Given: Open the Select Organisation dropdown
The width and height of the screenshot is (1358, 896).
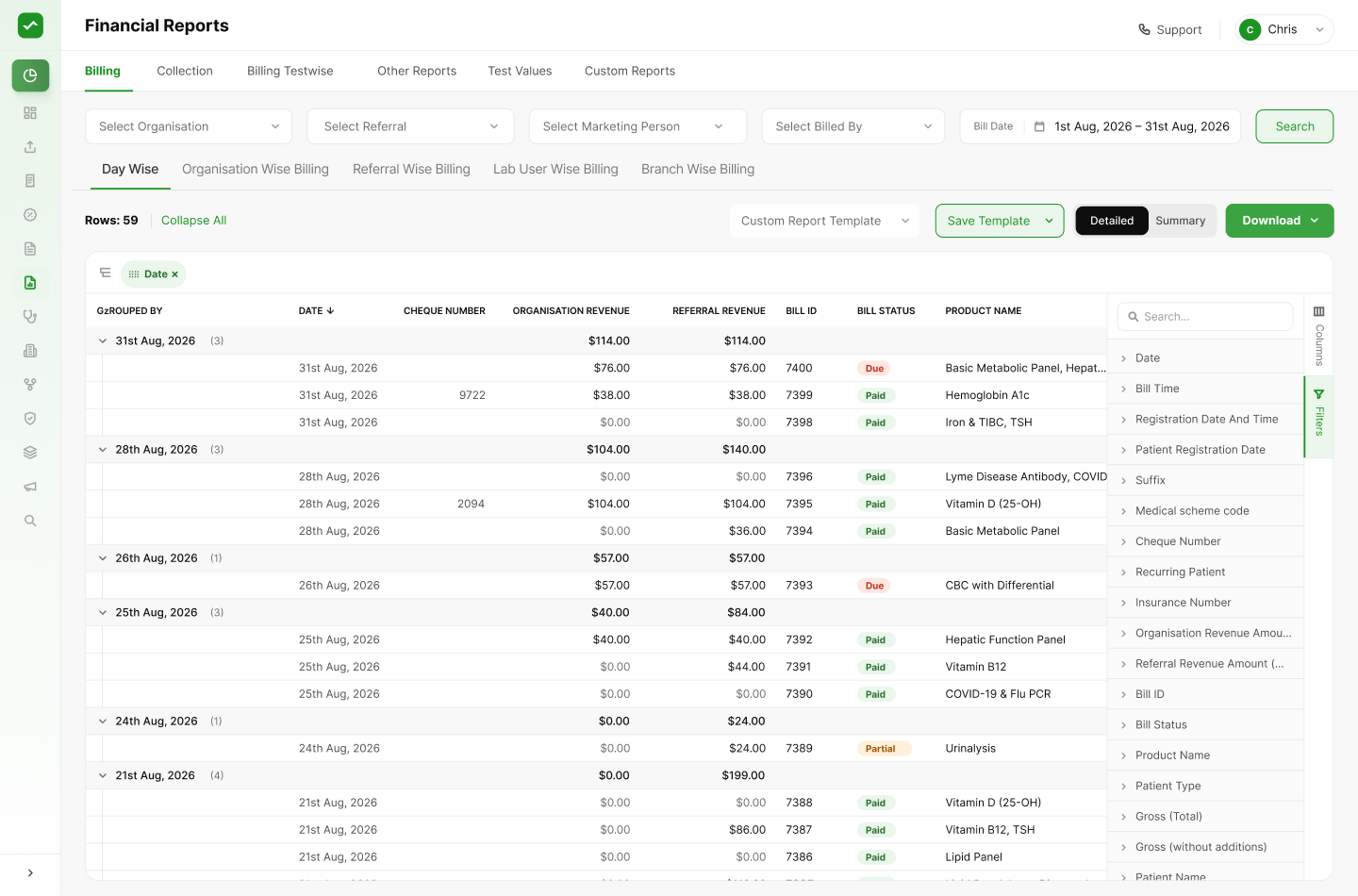Looking at the screenshot, I should pos(189,126).
